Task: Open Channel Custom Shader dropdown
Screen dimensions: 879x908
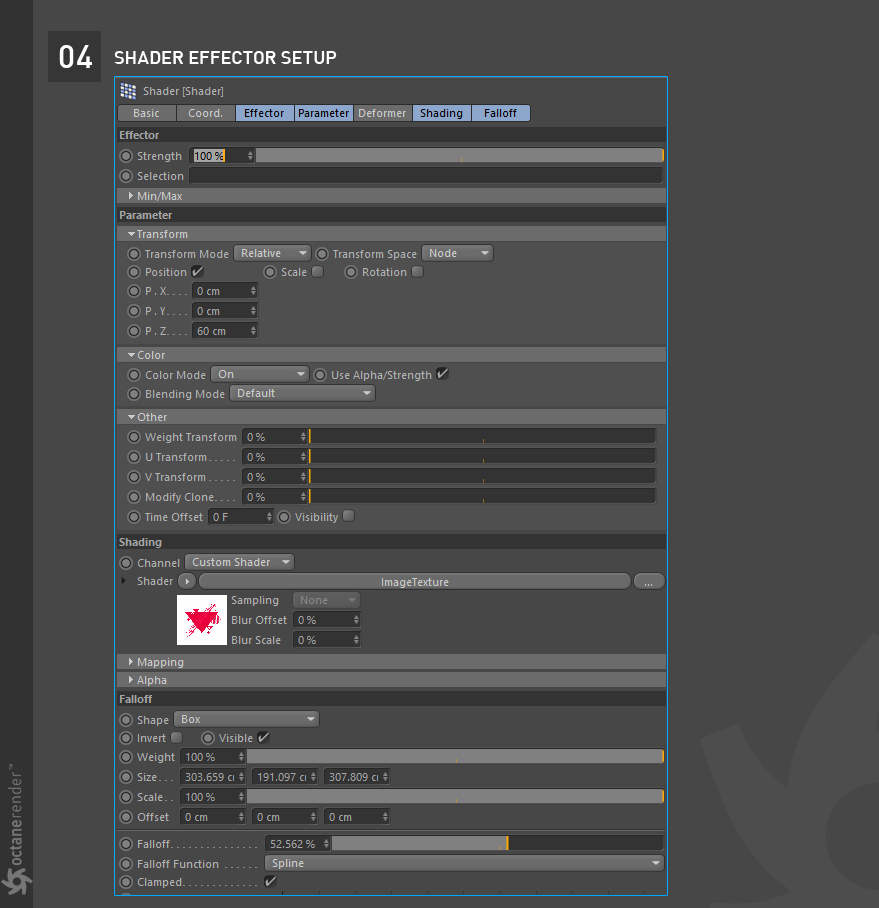Action: (x=240, y=562)
